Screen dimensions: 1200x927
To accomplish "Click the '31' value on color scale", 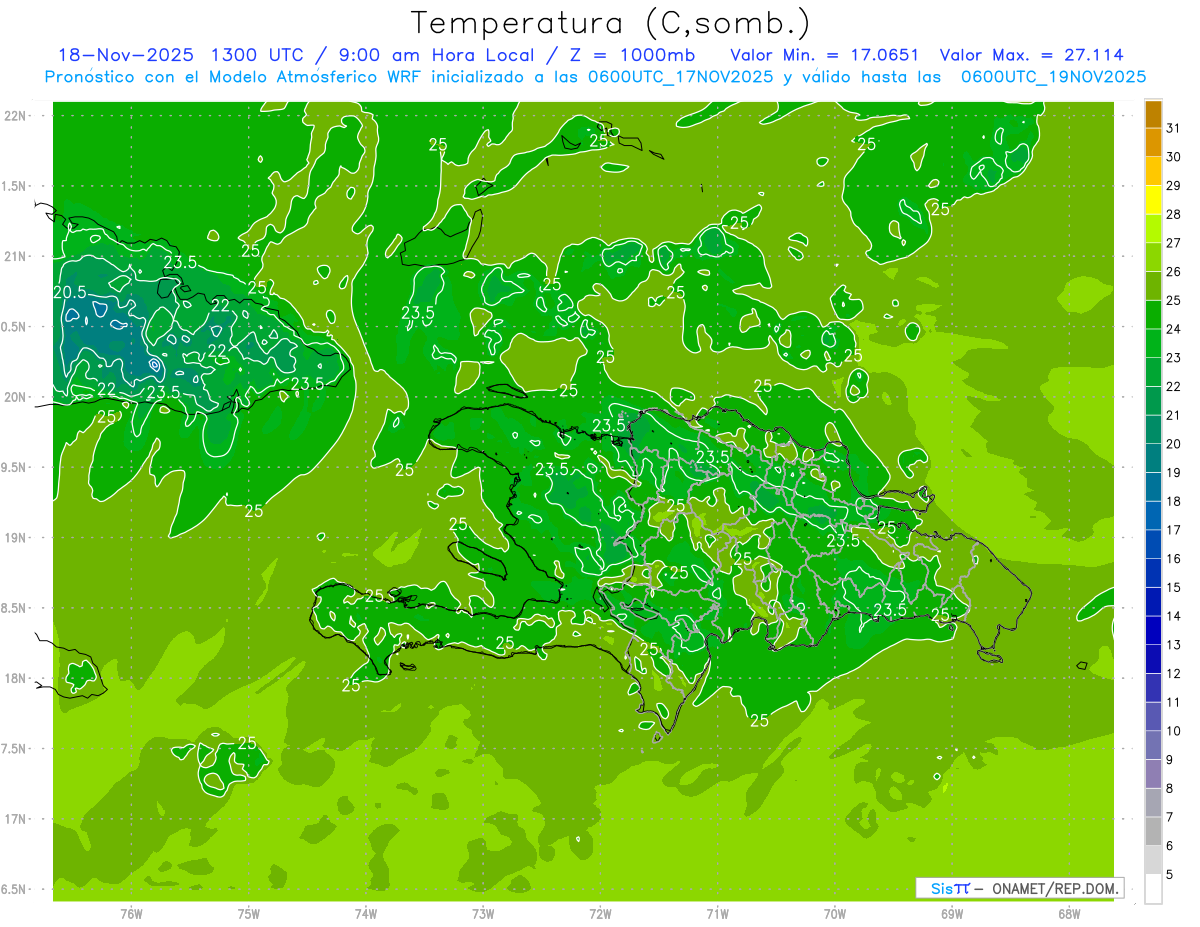I will pyautogui.click(x=1174, y=128).
